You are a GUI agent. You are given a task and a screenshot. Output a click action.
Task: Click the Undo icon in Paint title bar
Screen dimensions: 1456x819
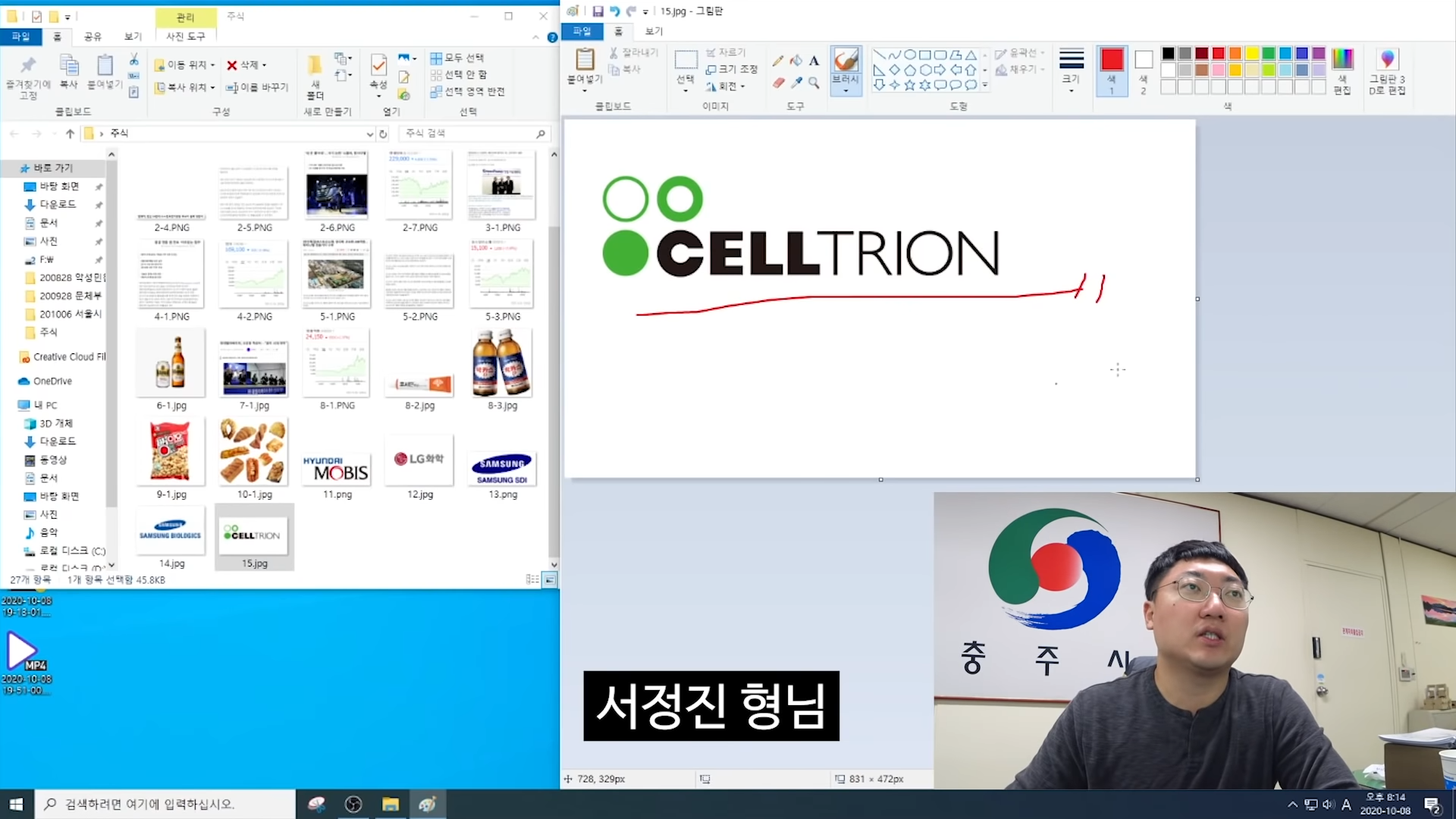tap(614, 11)
